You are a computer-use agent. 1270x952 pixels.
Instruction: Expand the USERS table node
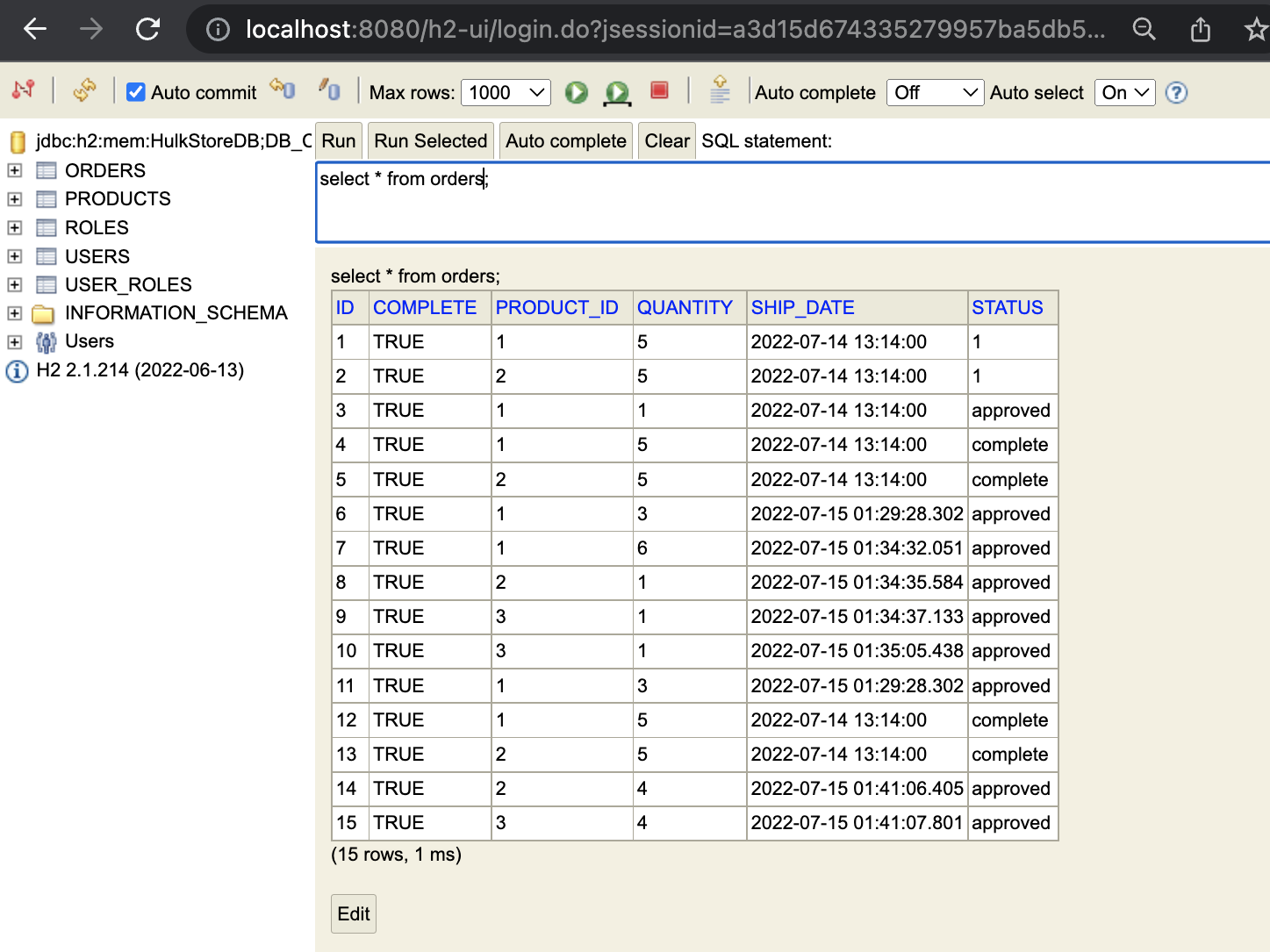(15, 256)
